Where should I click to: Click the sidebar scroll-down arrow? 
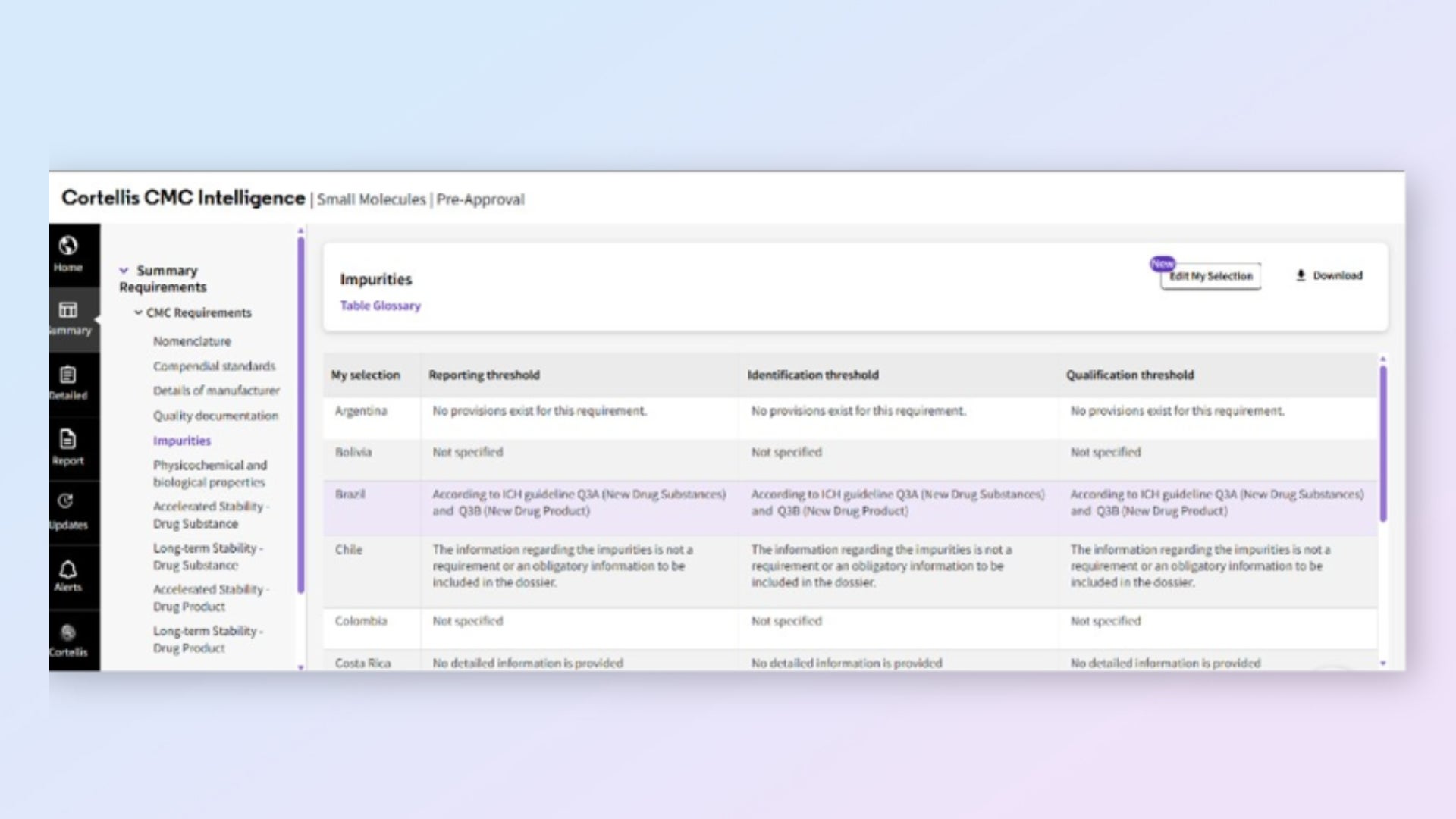(x=301, y=667)
